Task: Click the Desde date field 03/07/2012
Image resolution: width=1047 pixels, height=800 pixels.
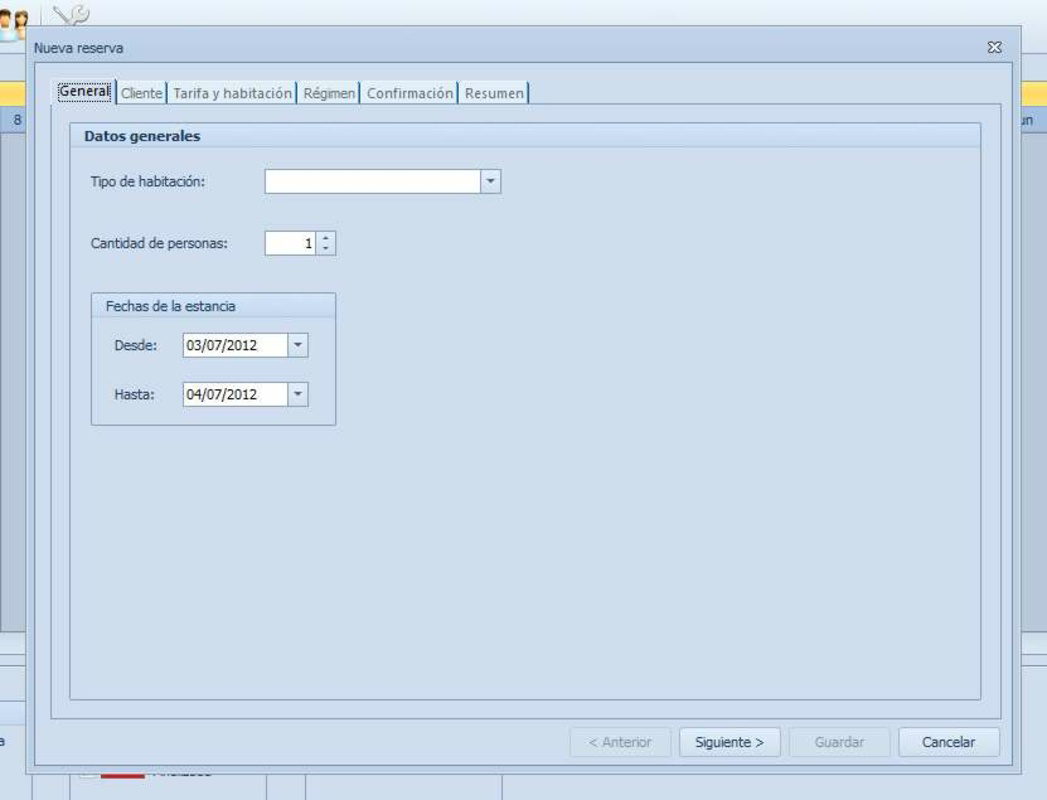Action: coord(236,345)
